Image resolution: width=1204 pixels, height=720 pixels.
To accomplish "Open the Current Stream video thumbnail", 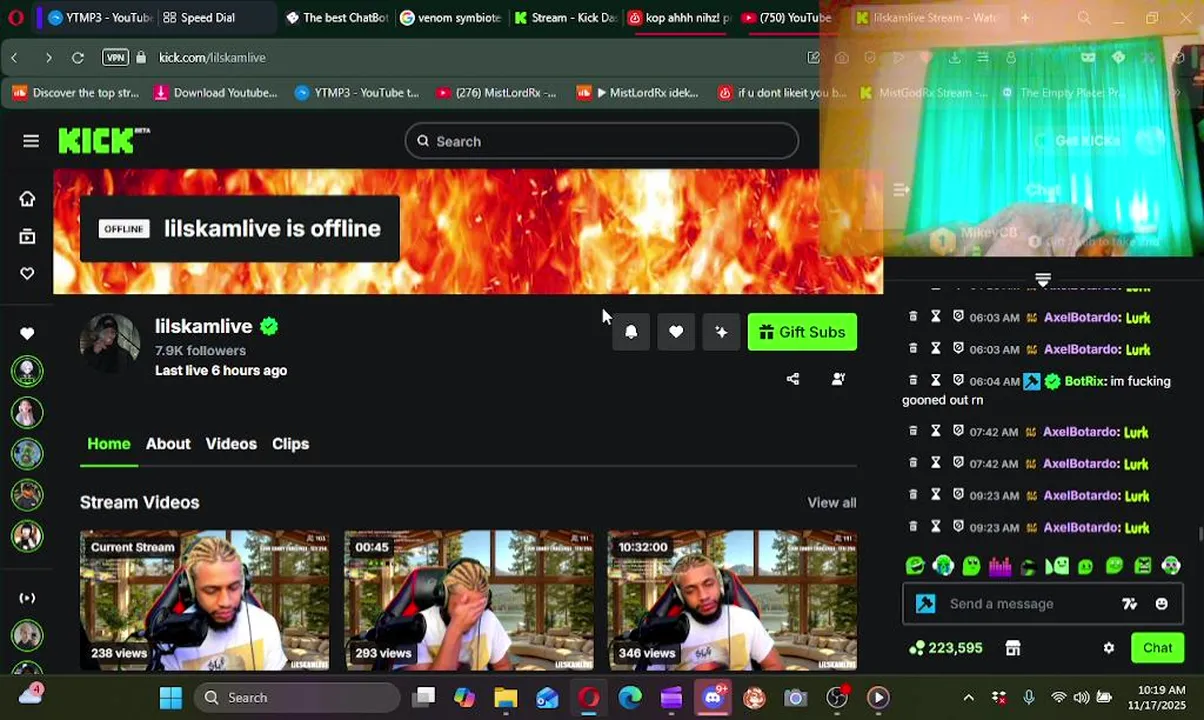I will pyautogui.click(x=205, y=600).
